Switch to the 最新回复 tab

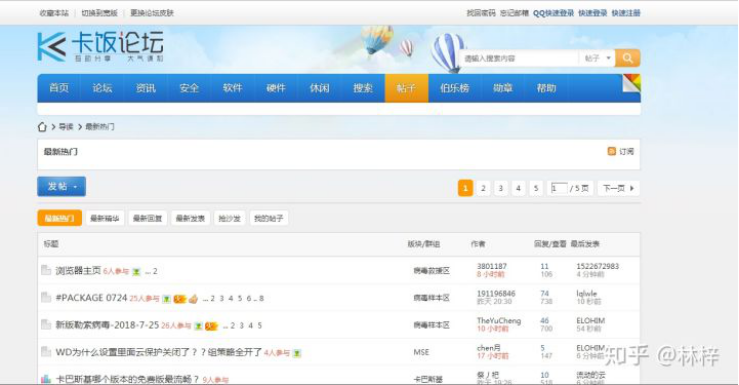(x=148, y=218)
